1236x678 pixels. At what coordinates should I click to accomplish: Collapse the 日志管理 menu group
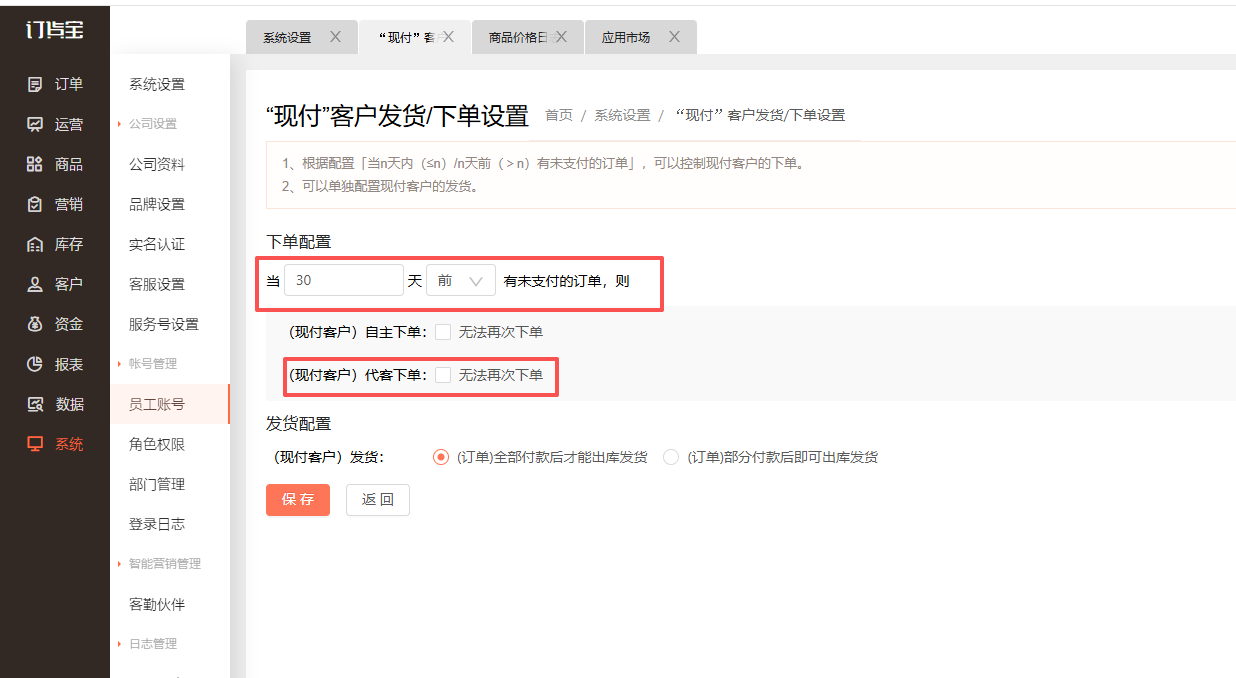coord(153,644)
